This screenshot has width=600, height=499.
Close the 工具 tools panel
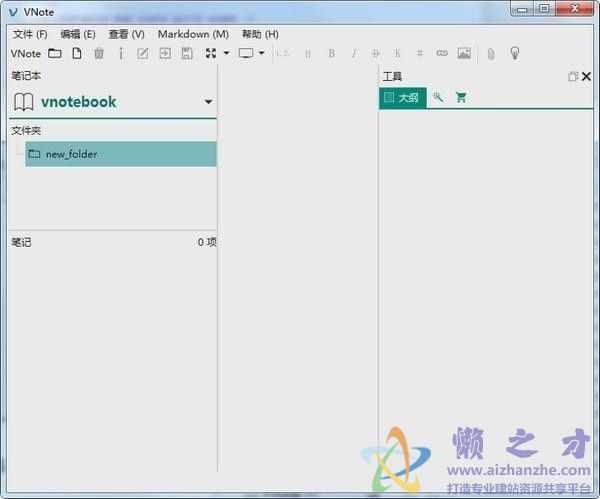click(x=586, y=77)
